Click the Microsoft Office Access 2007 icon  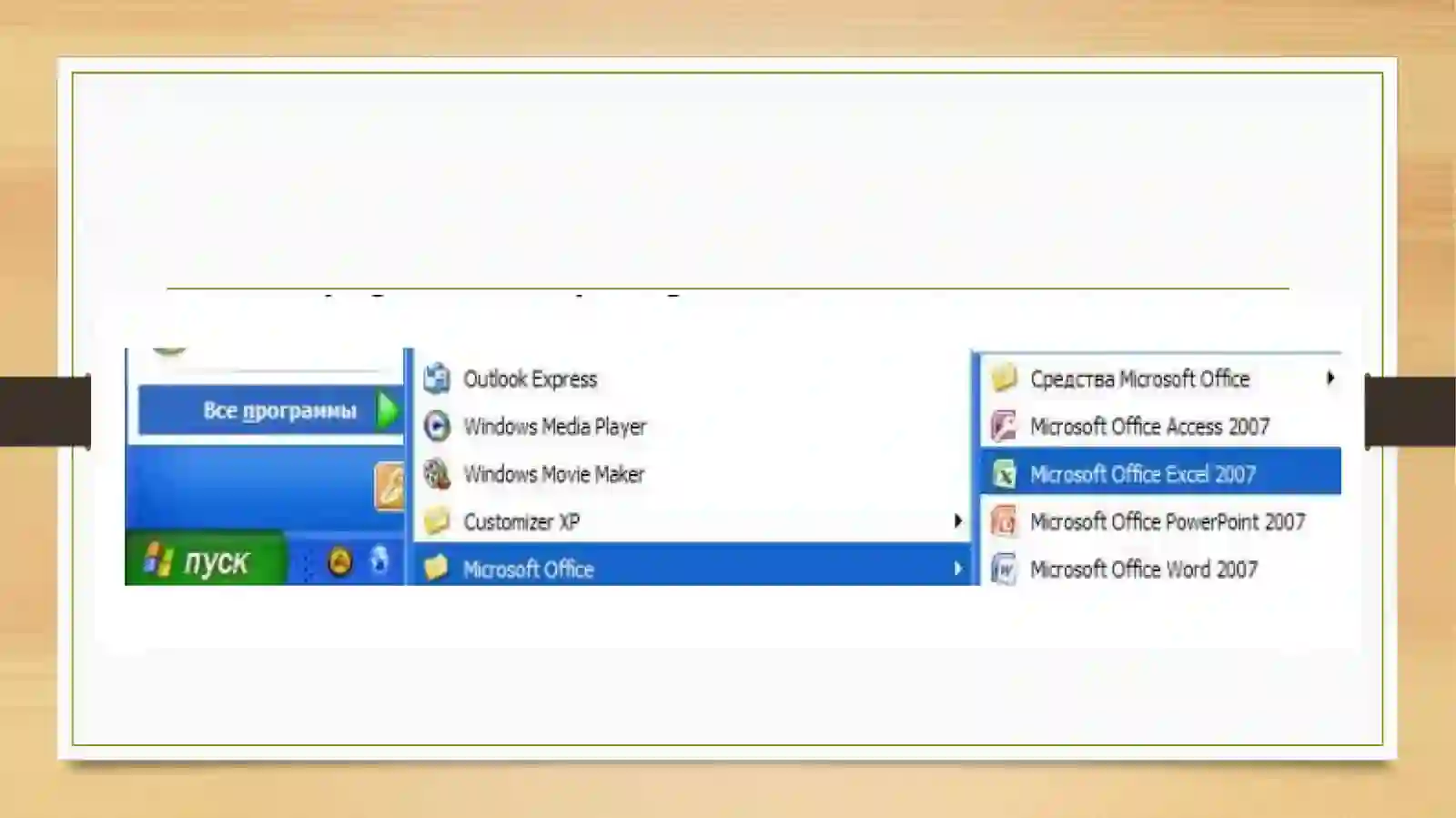(1004, 426)
